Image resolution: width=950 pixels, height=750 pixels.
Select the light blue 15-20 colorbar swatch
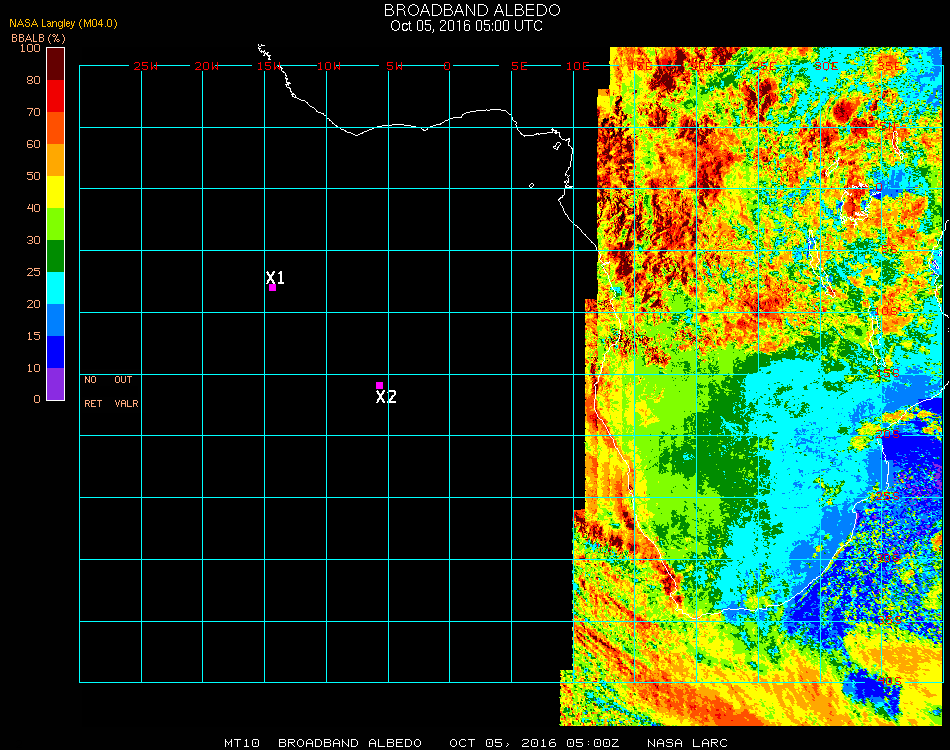56,320
